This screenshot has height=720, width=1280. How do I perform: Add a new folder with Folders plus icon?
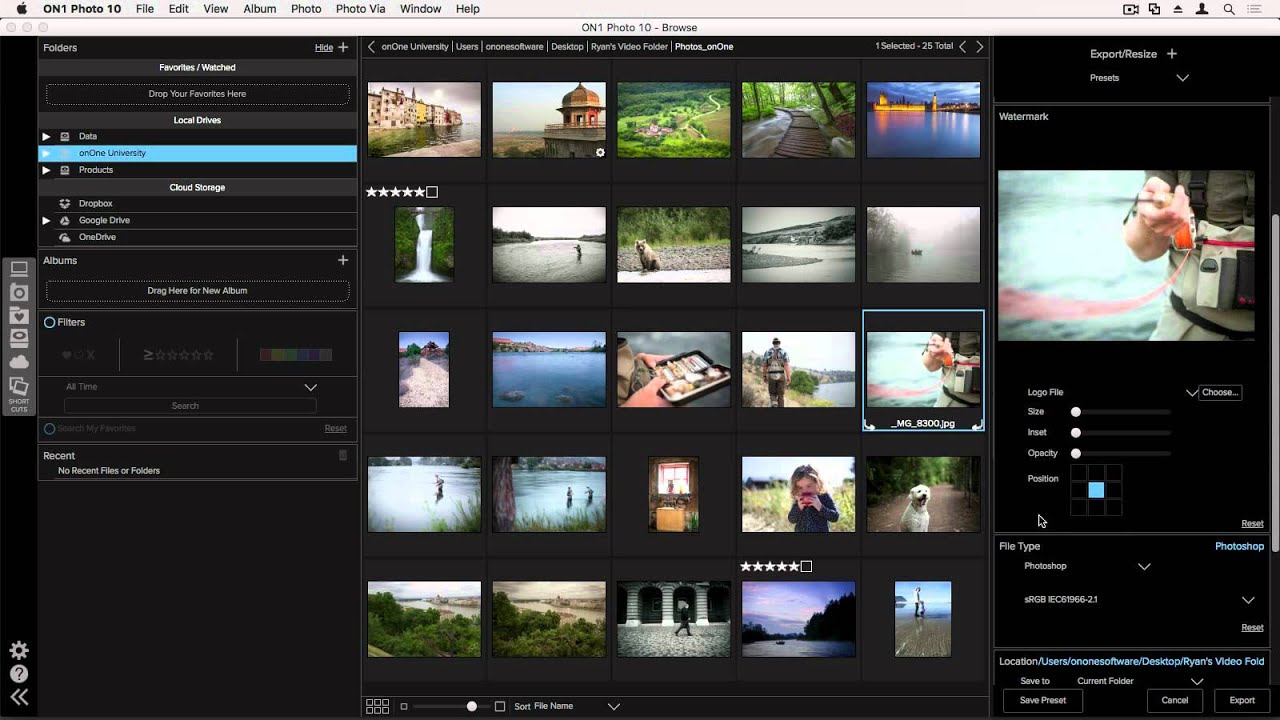(x=343, y=47)
